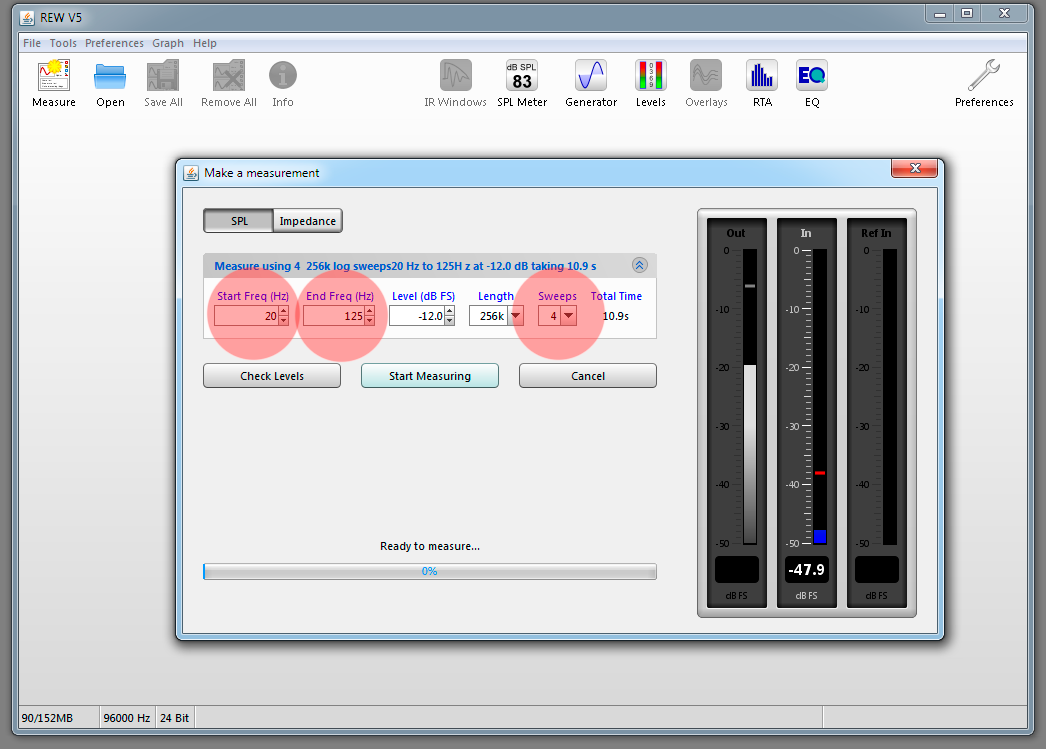Collapse the measurement settings panel
Image resolution: width=1046 pixels, height=749 pixels.
point(639,265)
